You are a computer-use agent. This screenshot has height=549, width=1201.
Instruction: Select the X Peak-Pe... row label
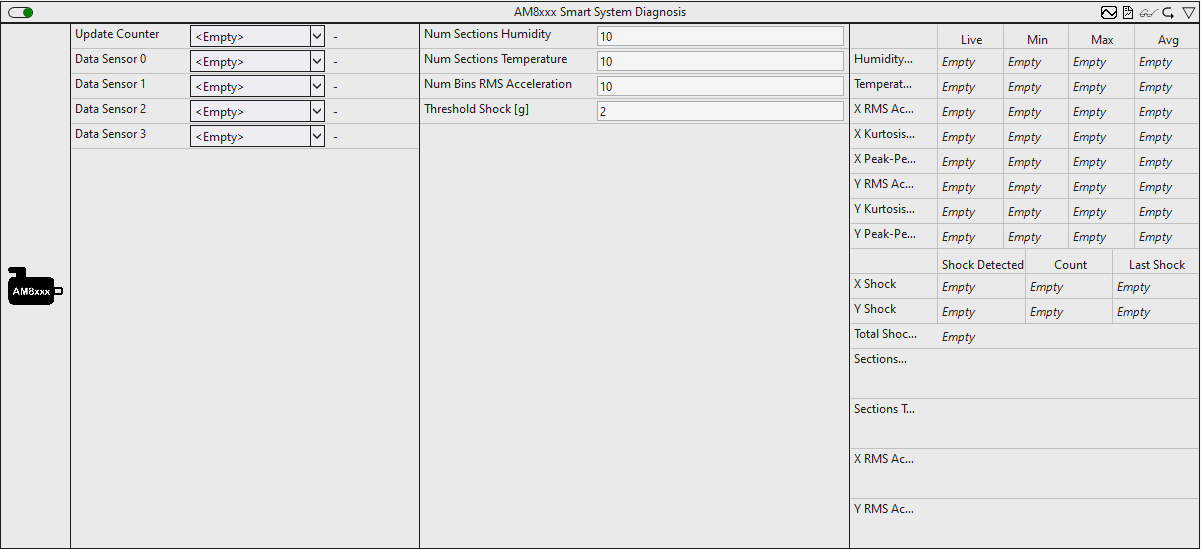884,160
